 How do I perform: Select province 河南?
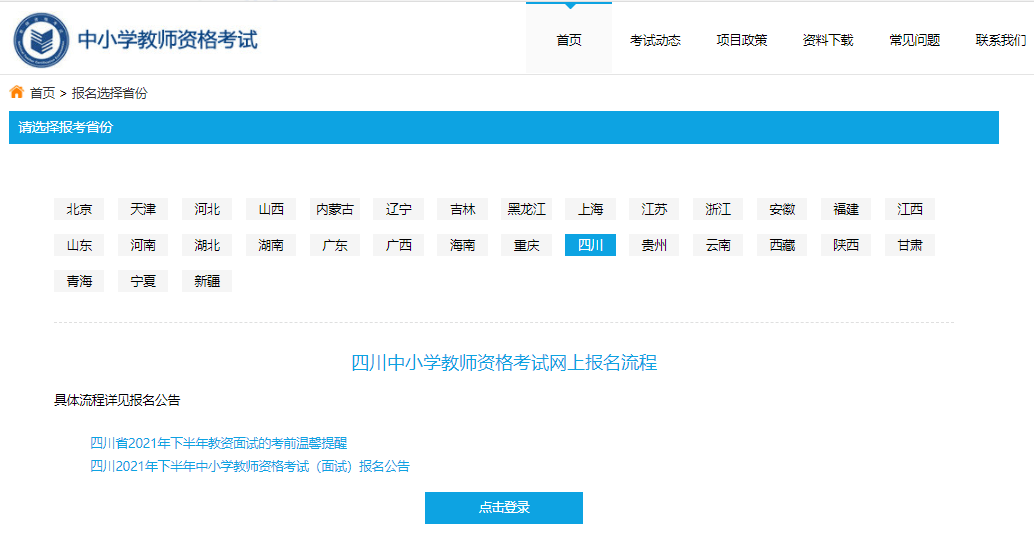tap(143, 245)
